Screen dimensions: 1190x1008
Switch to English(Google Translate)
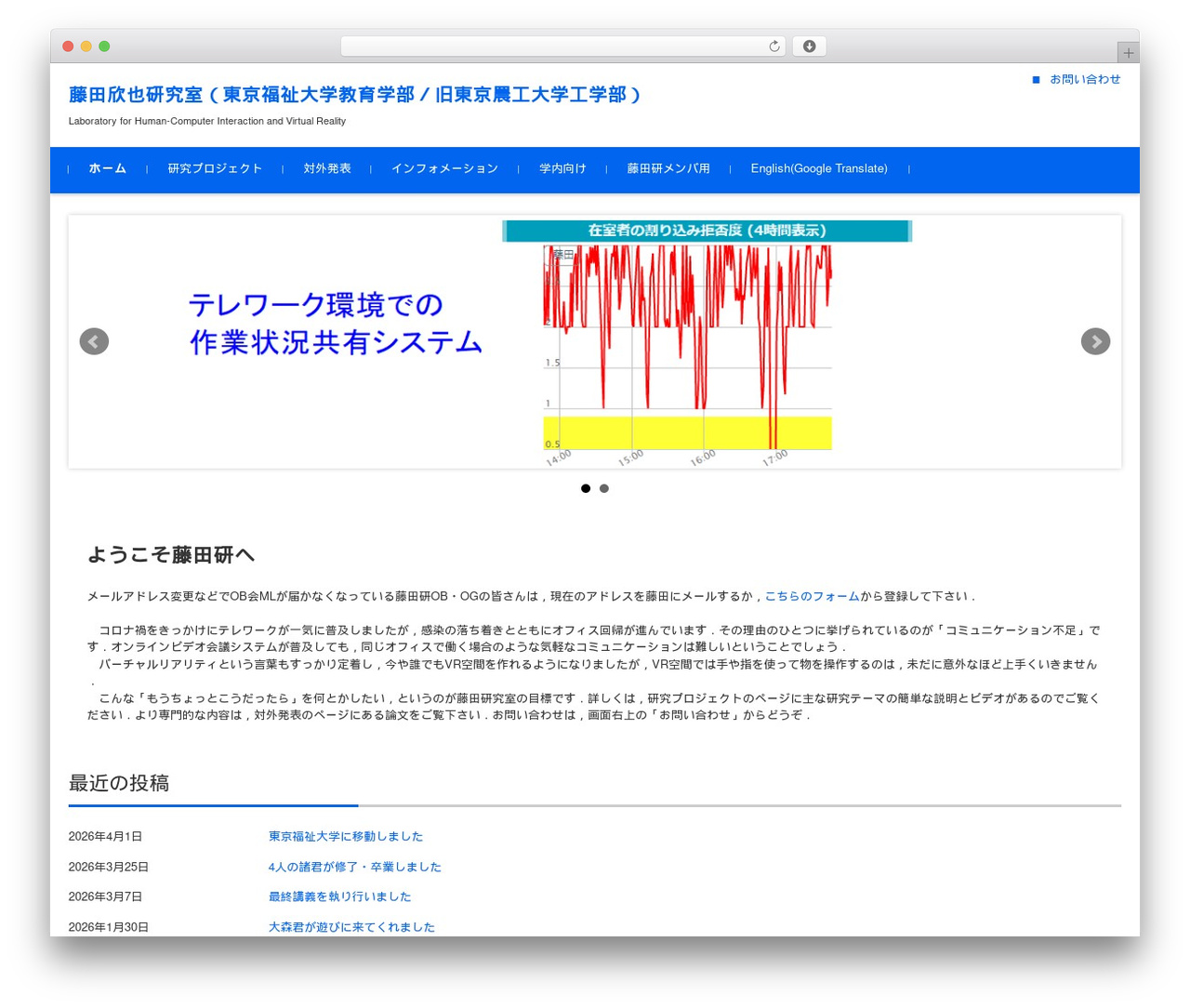tap(819, 168)
